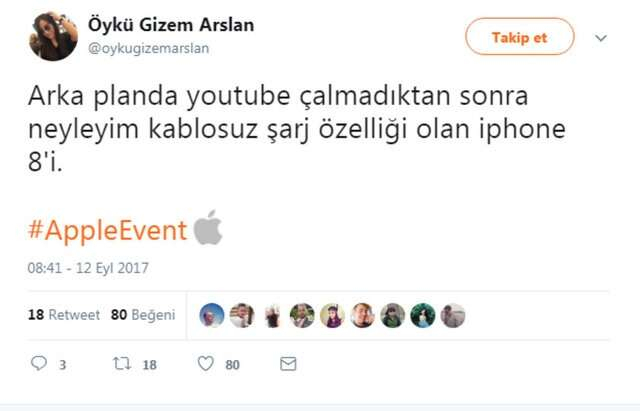Screen dimensions: 640x411
Task: Open first liker avatar with blue sky
Action: coord(212,315)
